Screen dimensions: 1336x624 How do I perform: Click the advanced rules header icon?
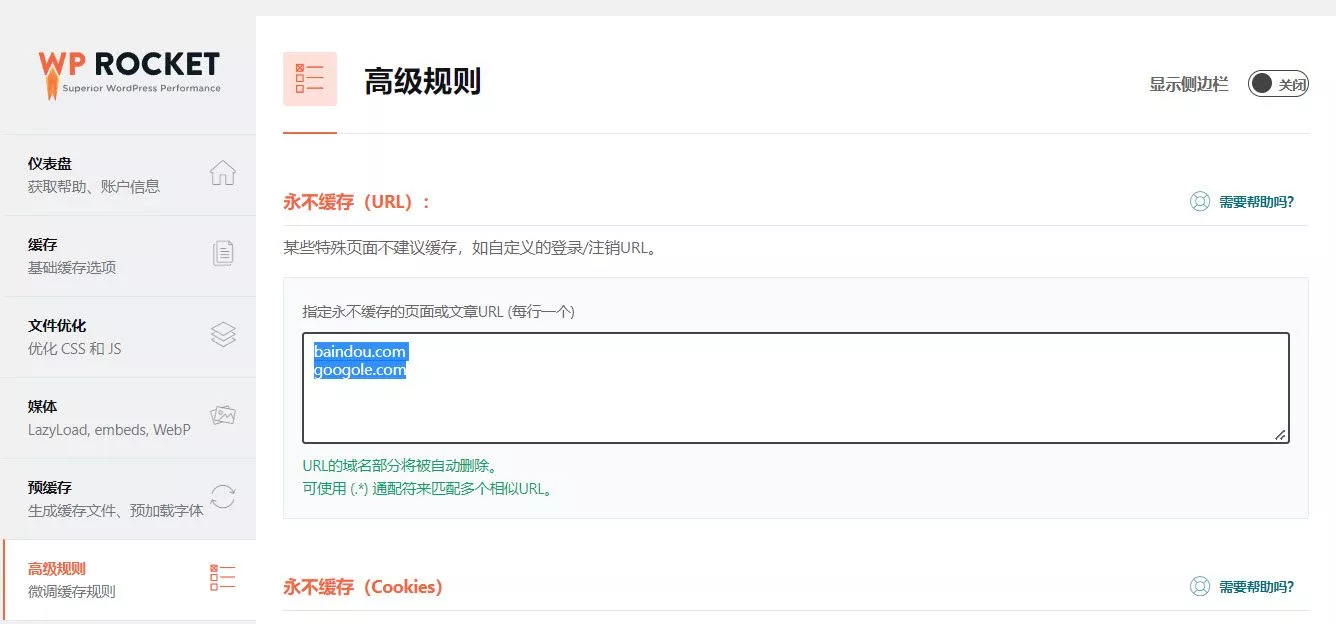[x=310, y=79]
